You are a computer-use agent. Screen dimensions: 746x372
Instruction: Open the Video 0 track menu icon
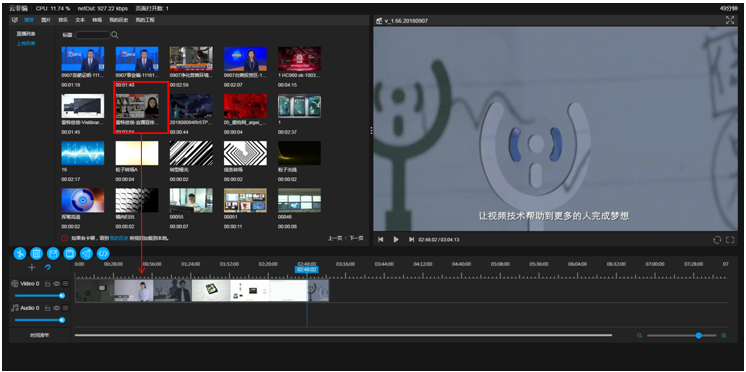pos(65,284)
